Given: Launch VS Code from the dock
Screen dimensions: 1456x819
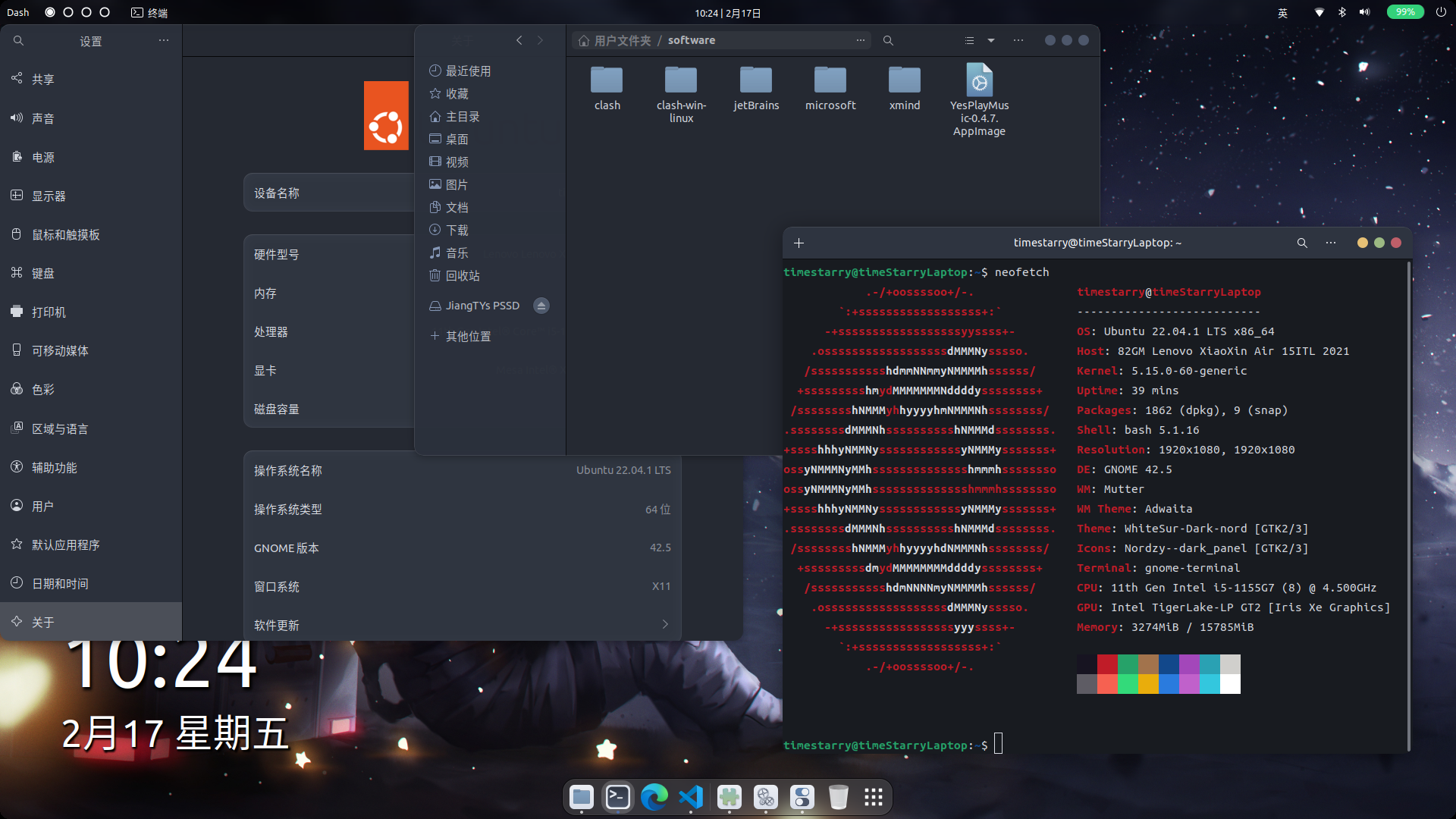Looking at the screenshot, I should pyautogui.click(x=691, y=797).
